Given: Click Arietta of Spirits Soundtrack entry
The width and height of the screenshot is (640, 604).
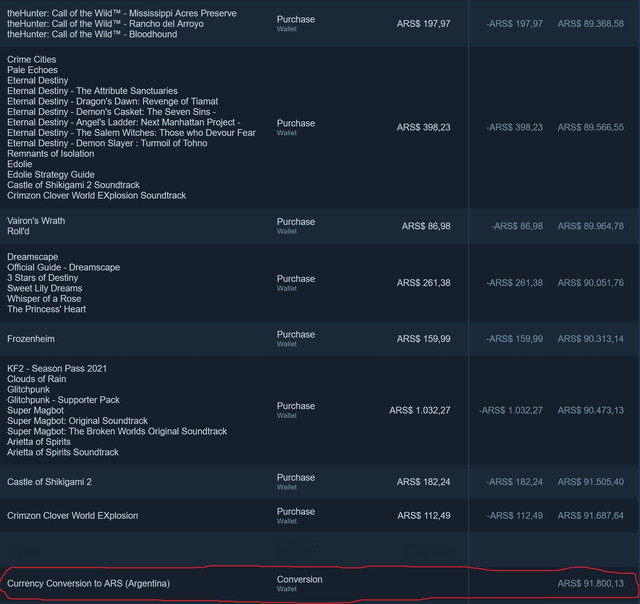Looking at the screenshot, I should (x=63, y=452).
